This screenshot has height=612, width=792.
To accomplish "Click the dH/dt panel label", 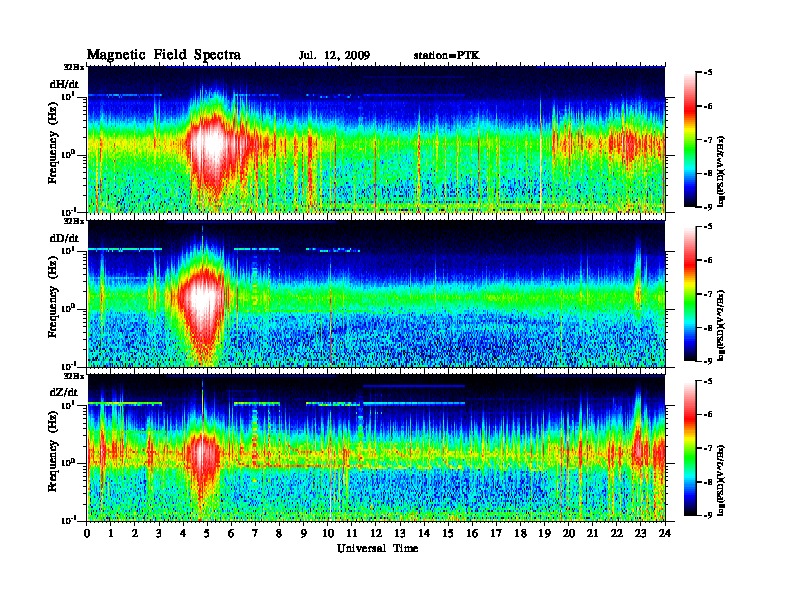I will click(64, 84).
